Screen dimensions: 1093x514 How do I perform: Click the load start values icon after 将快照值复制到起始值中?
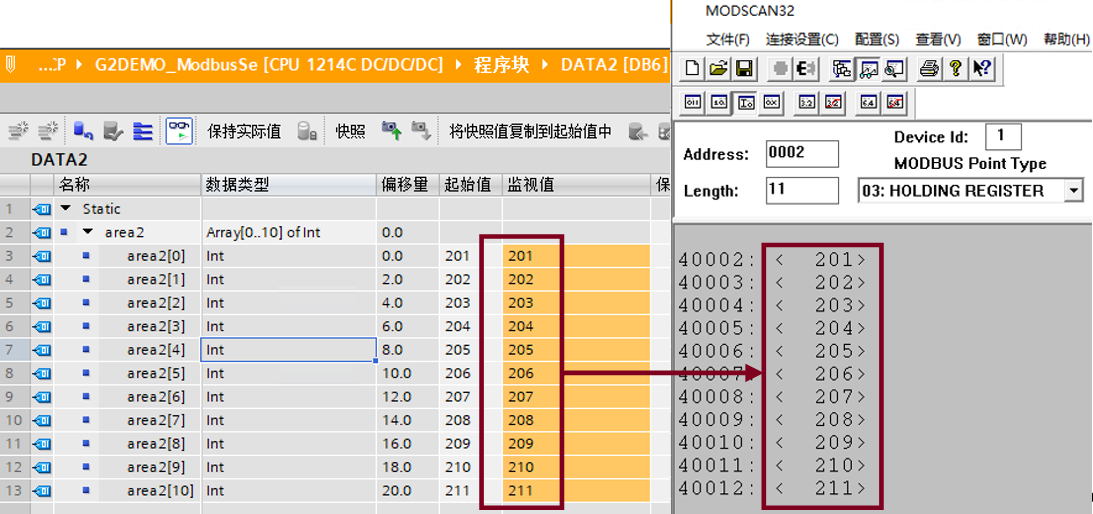click(636, 130)
